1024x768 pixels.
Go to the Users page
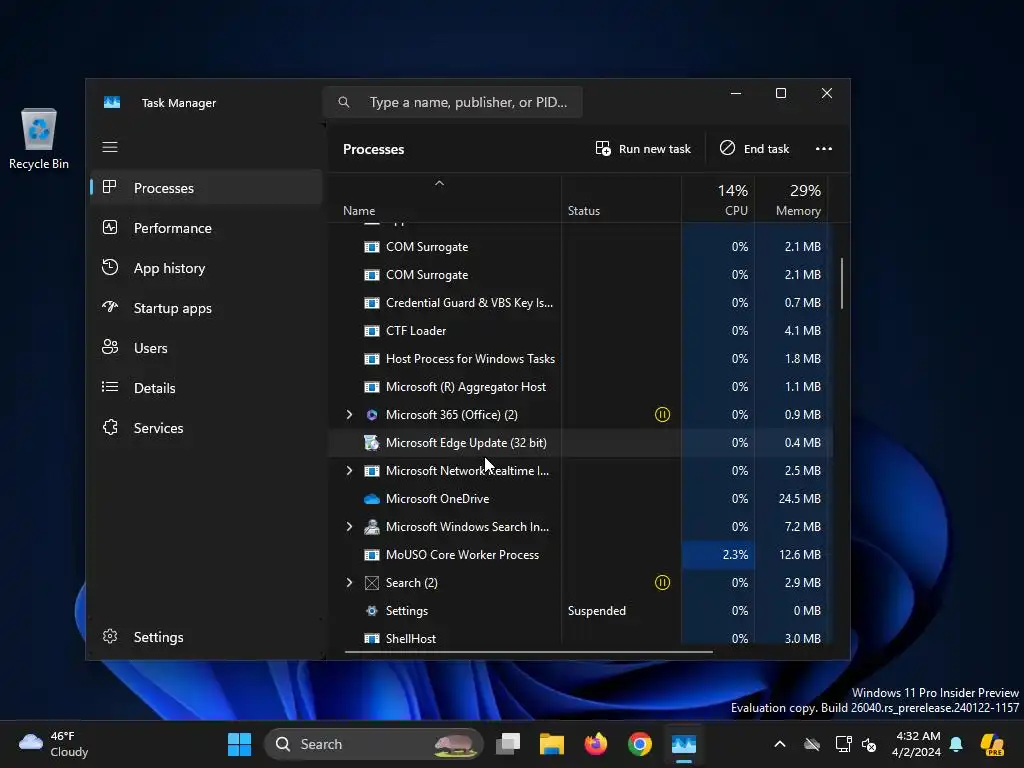pyautogui.click(x=206, y=348)
